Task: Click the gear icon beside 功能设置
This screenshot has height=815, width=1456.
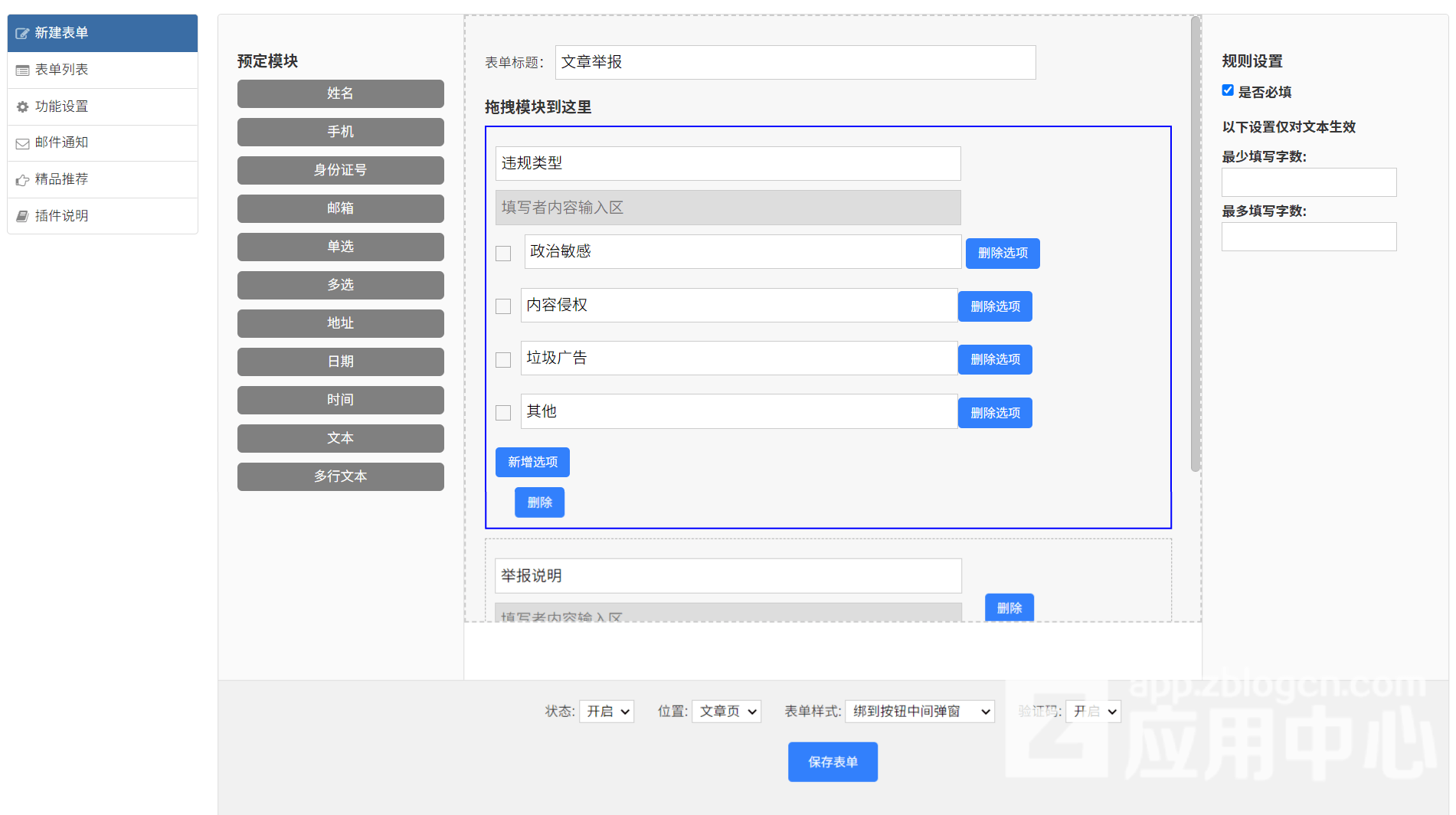Action: pyautogui.click(x=22, y=107)
